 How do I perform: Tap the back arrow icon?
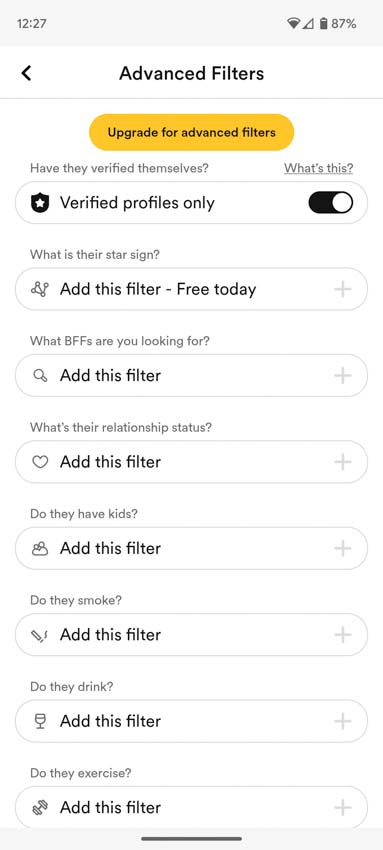26,73
